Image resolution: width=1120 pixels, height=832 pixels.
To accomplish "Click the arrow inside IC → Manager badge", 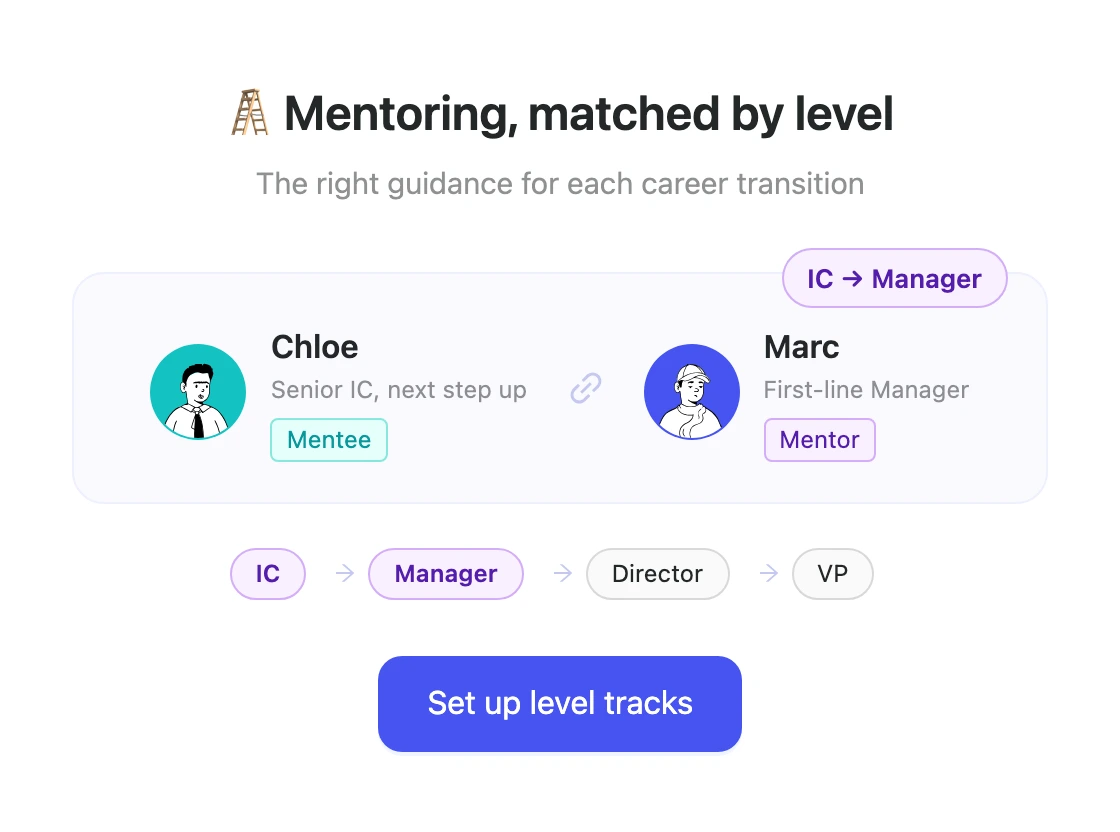I will (852, 279).
